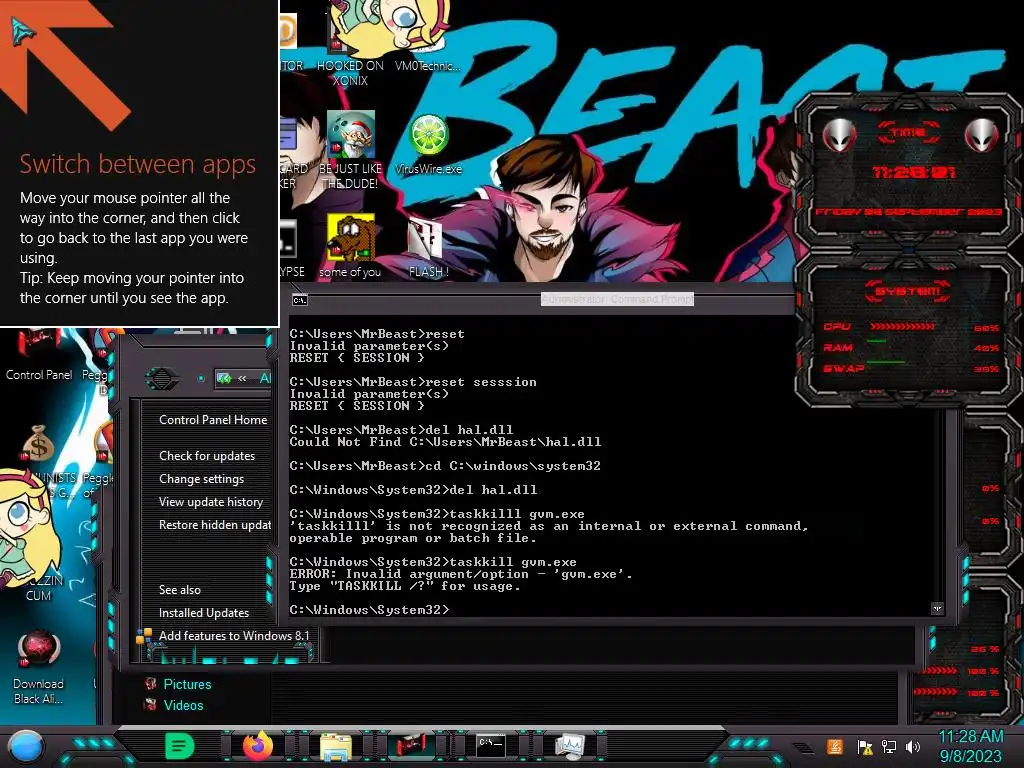The height and width of the screenshot is (768, 1024).
Task: Click Add features to Windows 8.1
Action: (234, 635)
